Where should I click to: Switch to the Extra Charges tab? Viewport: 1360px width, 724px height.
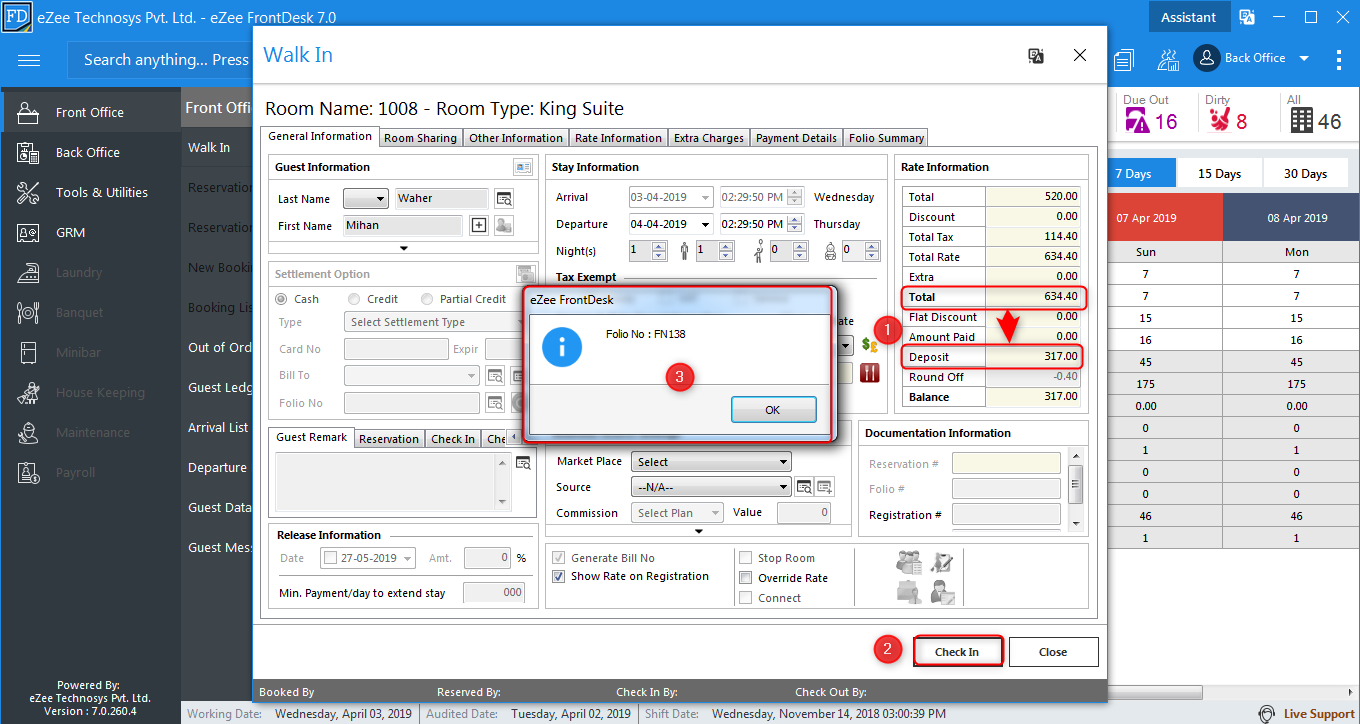(708, 138)
